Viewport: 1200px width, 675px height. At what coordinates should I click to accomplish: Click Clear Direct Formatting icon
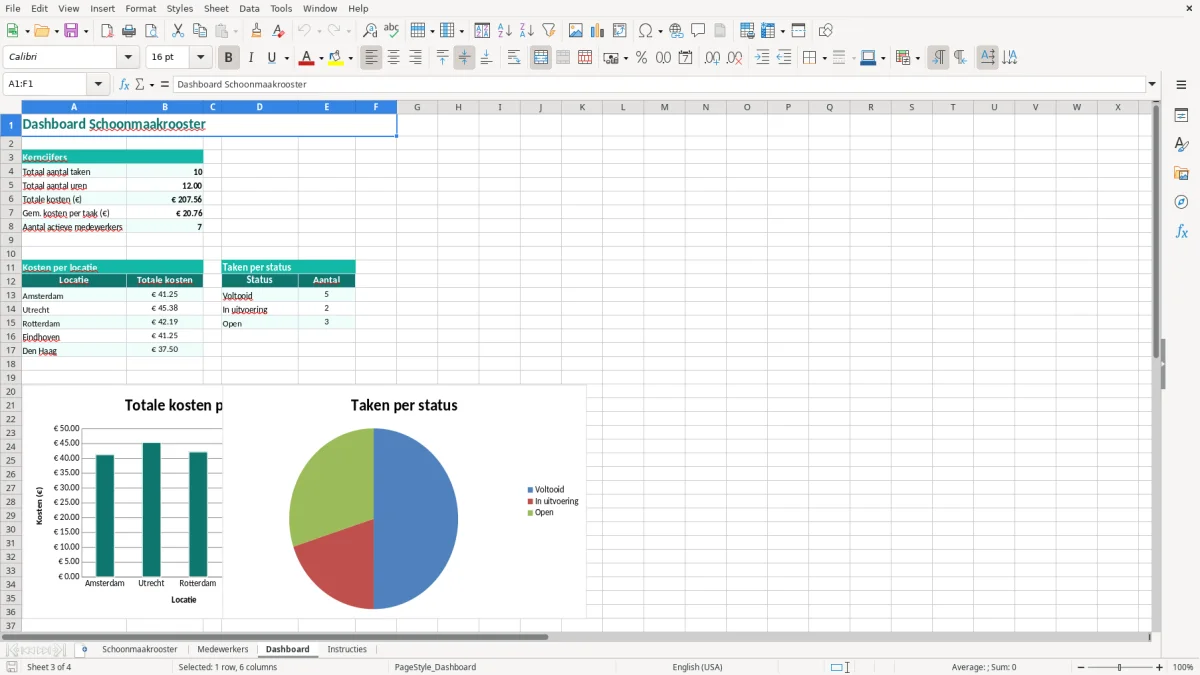[x=279, y=31]
